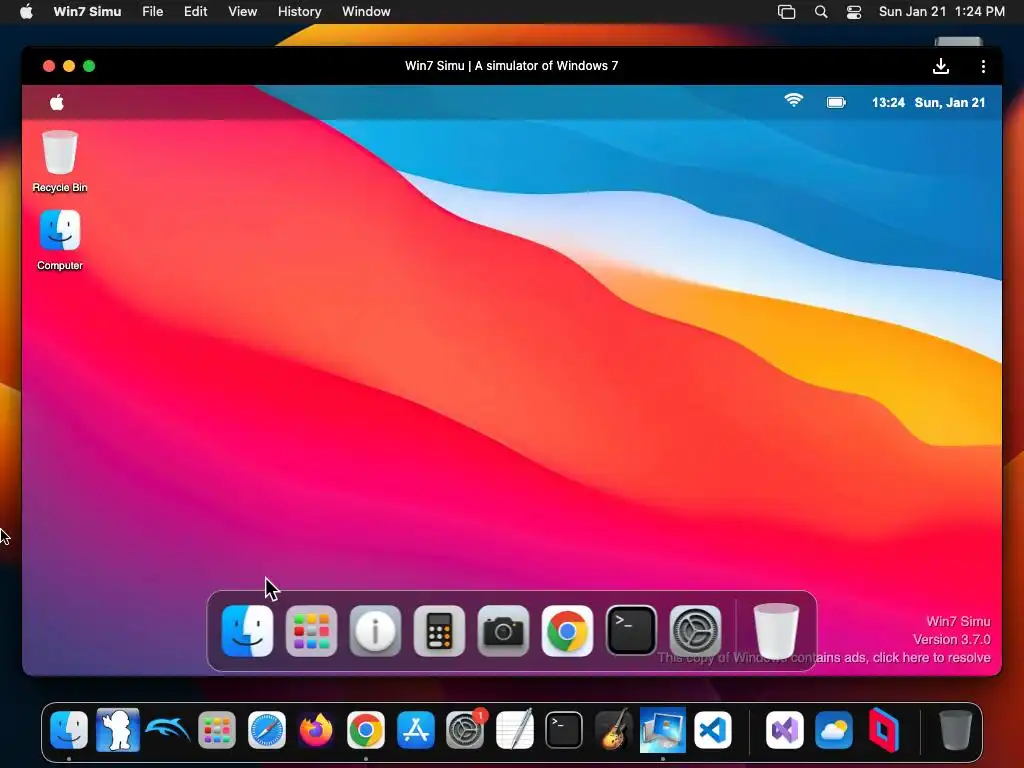This screenshot has width=1024, height=768.
Task: Open TextEdit in the macOS dock
Action: 515,730
